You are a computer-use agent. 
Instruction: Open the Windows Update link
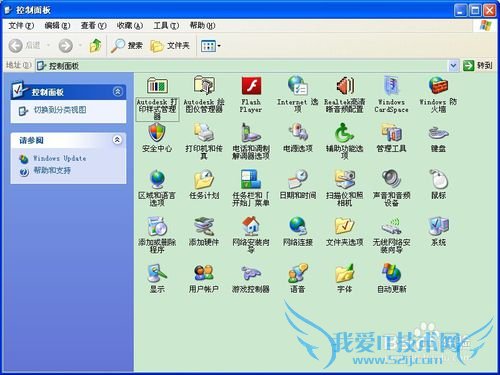[x=60, y=158]
